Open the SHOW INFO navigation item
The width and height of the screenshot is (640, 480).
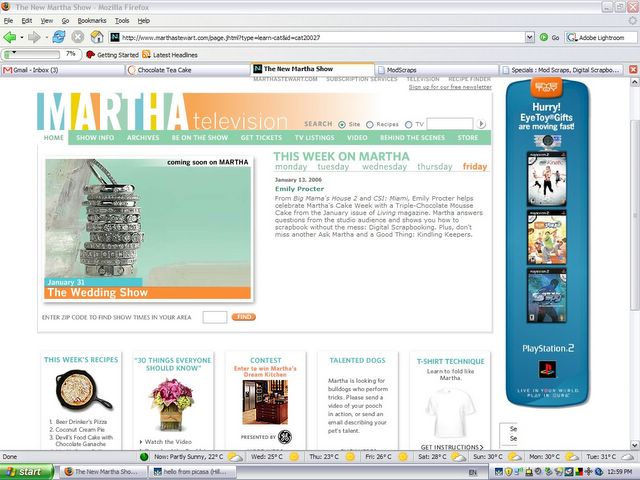point(95,138)
